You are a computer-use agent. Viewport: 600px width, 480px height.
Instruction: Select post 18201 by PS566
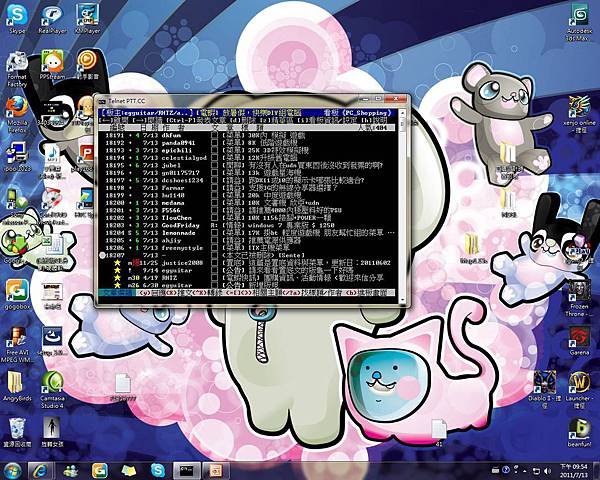pyautogui.click(x=246, y=210)
